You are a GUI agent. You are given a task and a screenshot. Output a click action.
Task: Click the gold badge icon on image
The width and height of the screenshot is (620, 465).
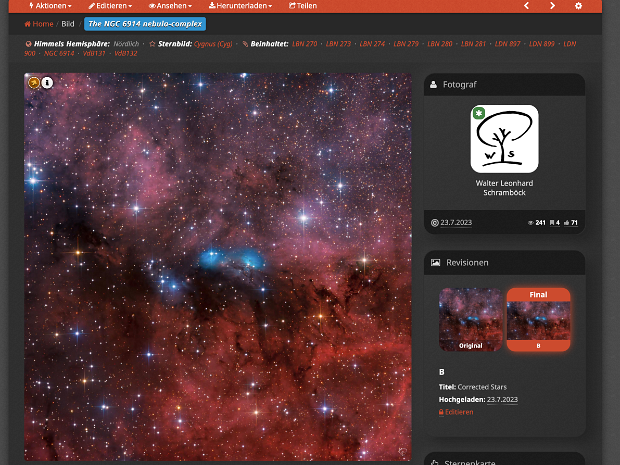tap(34, 83)
